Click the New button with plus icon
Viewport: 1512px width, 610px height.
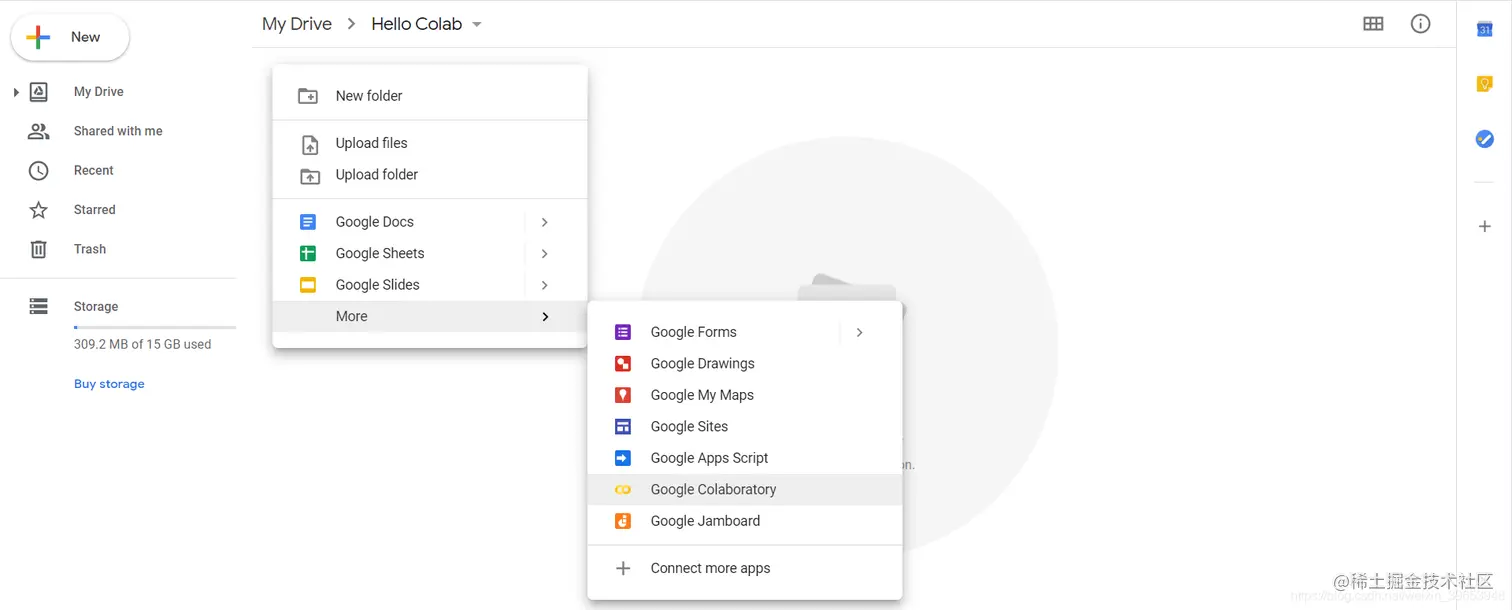70,37
